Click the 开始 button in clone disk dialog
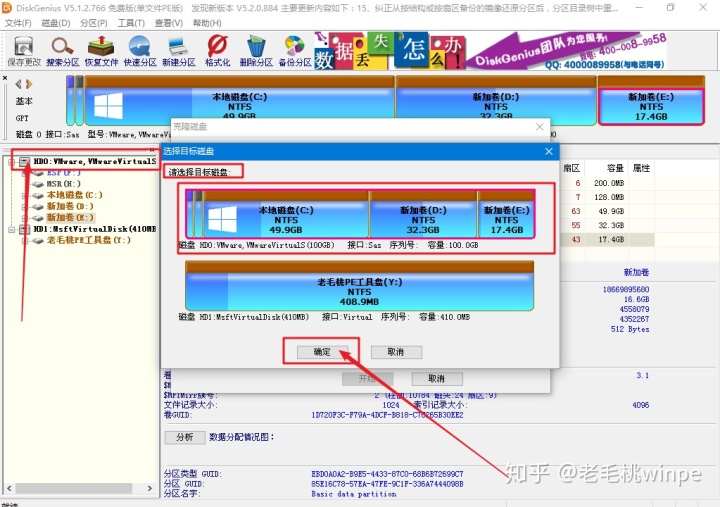Viewport: 720px width, 507px height. (367, 378)
